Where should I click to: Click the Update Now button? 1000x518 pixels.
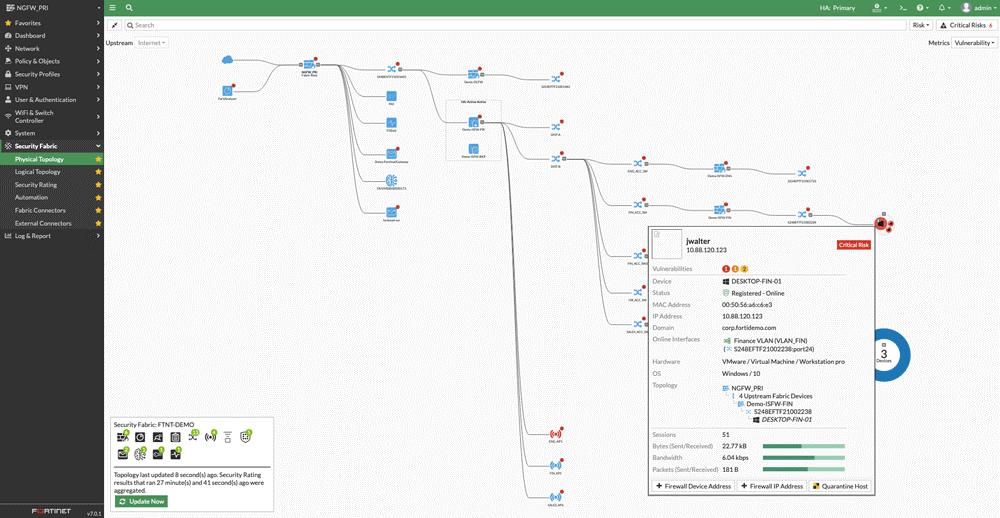point(141,501)
